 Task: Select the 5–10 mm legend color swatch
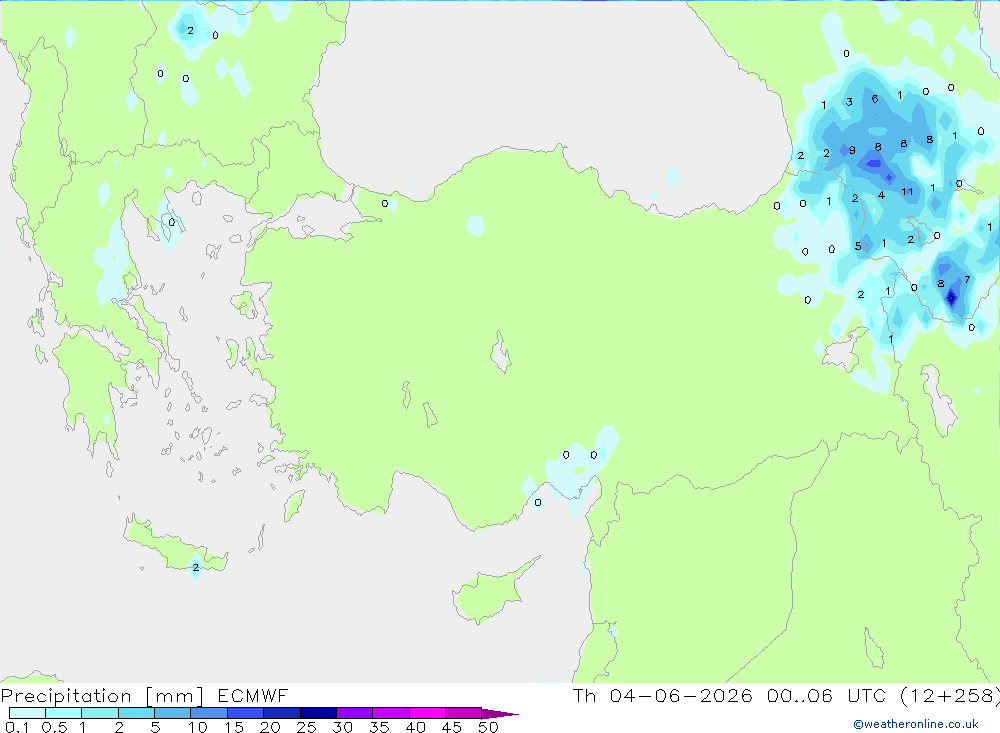(x=172, y=713)
